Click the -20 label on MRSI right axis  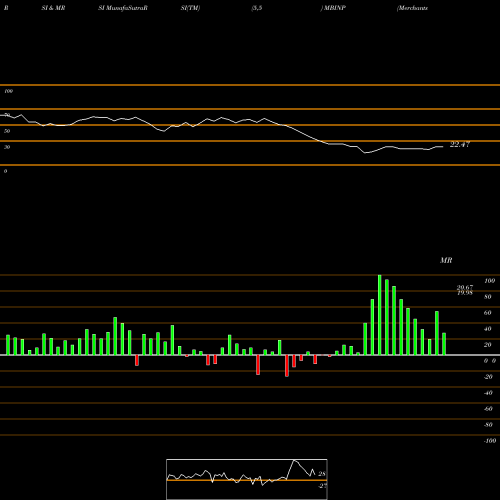coord(488,377)
